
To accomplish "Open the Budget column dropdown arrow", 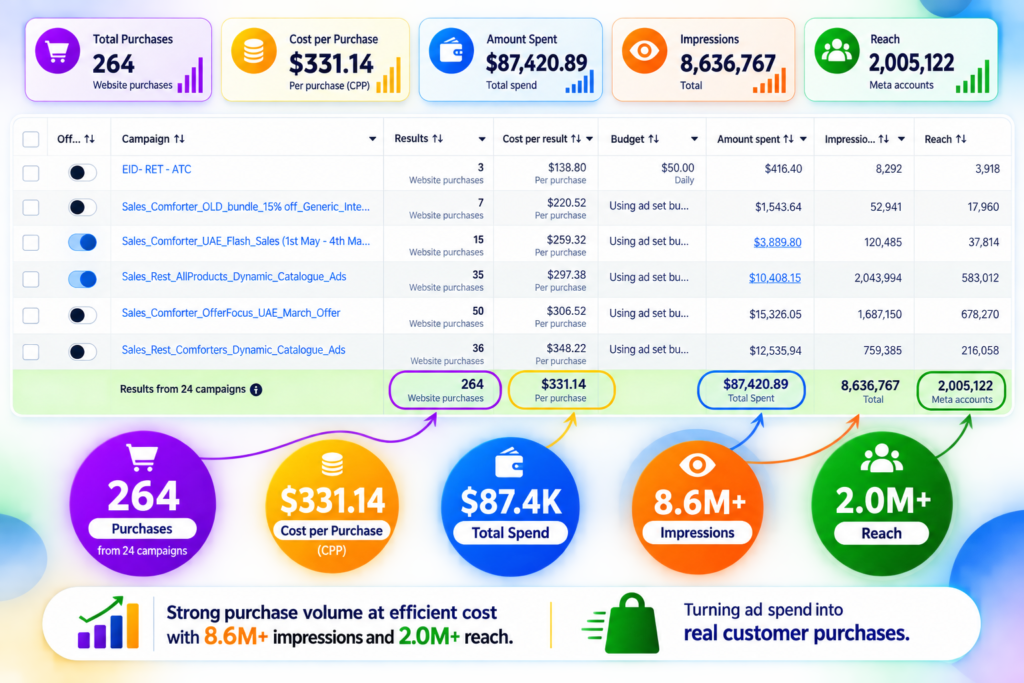I will (694, 139).
